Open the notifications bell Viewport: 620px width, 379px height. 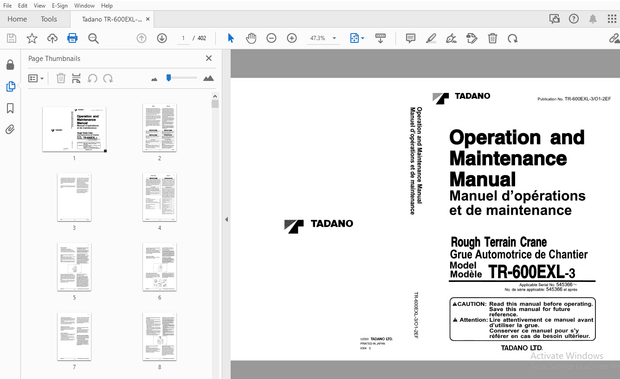coord(593,19)
